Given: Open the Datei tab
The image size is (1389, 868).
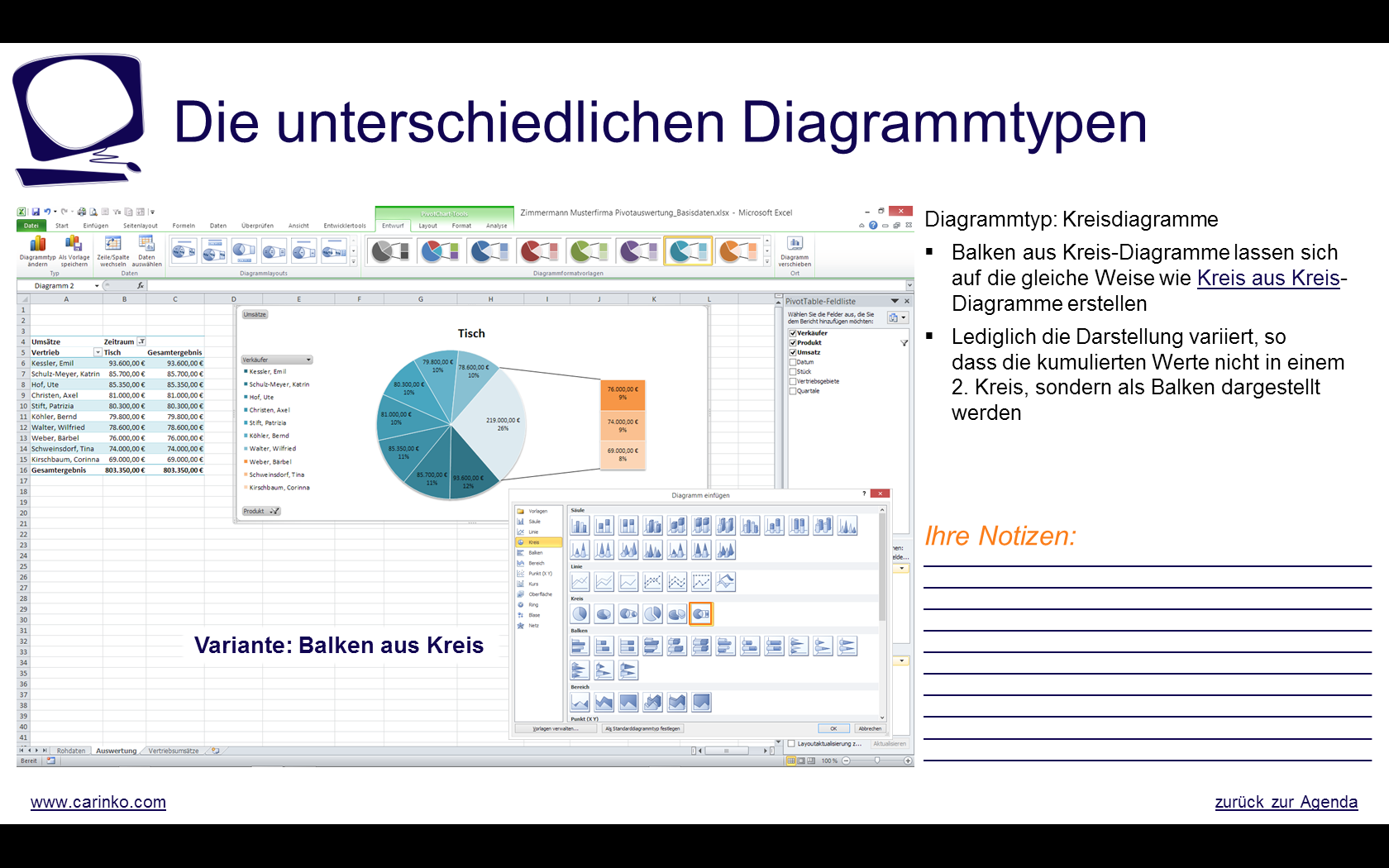Looking at the screenshot, I should (31, 226).
